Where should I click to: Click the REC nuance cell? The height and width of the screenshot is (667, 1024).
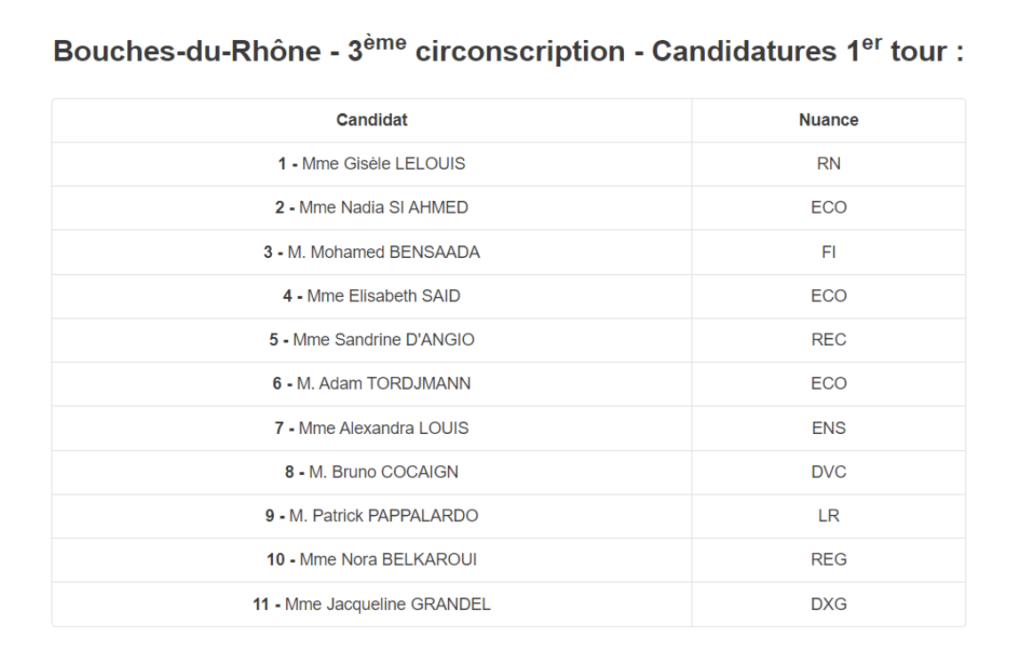pyautogui.click(x=828, y=340)
